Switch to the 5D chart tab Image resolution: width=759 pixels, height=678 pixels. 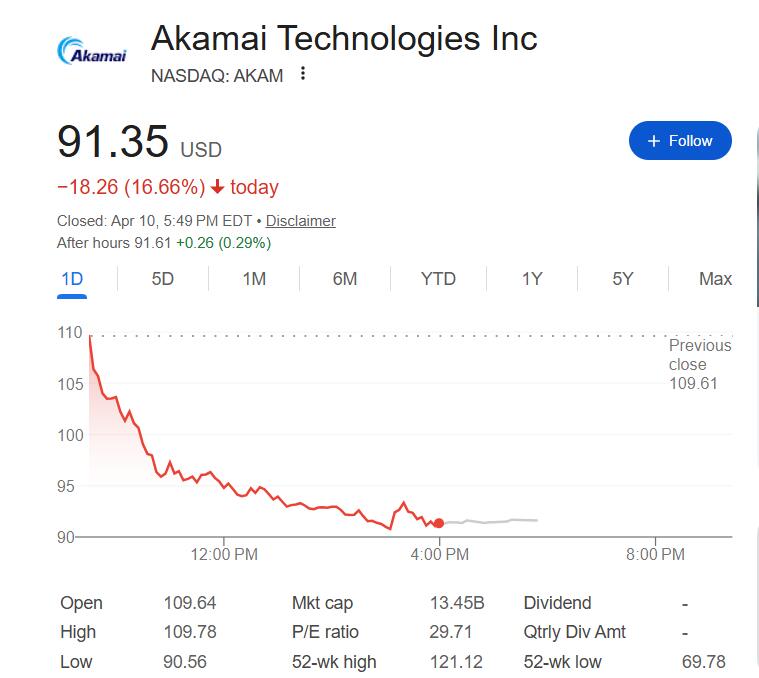coord(163,279)
